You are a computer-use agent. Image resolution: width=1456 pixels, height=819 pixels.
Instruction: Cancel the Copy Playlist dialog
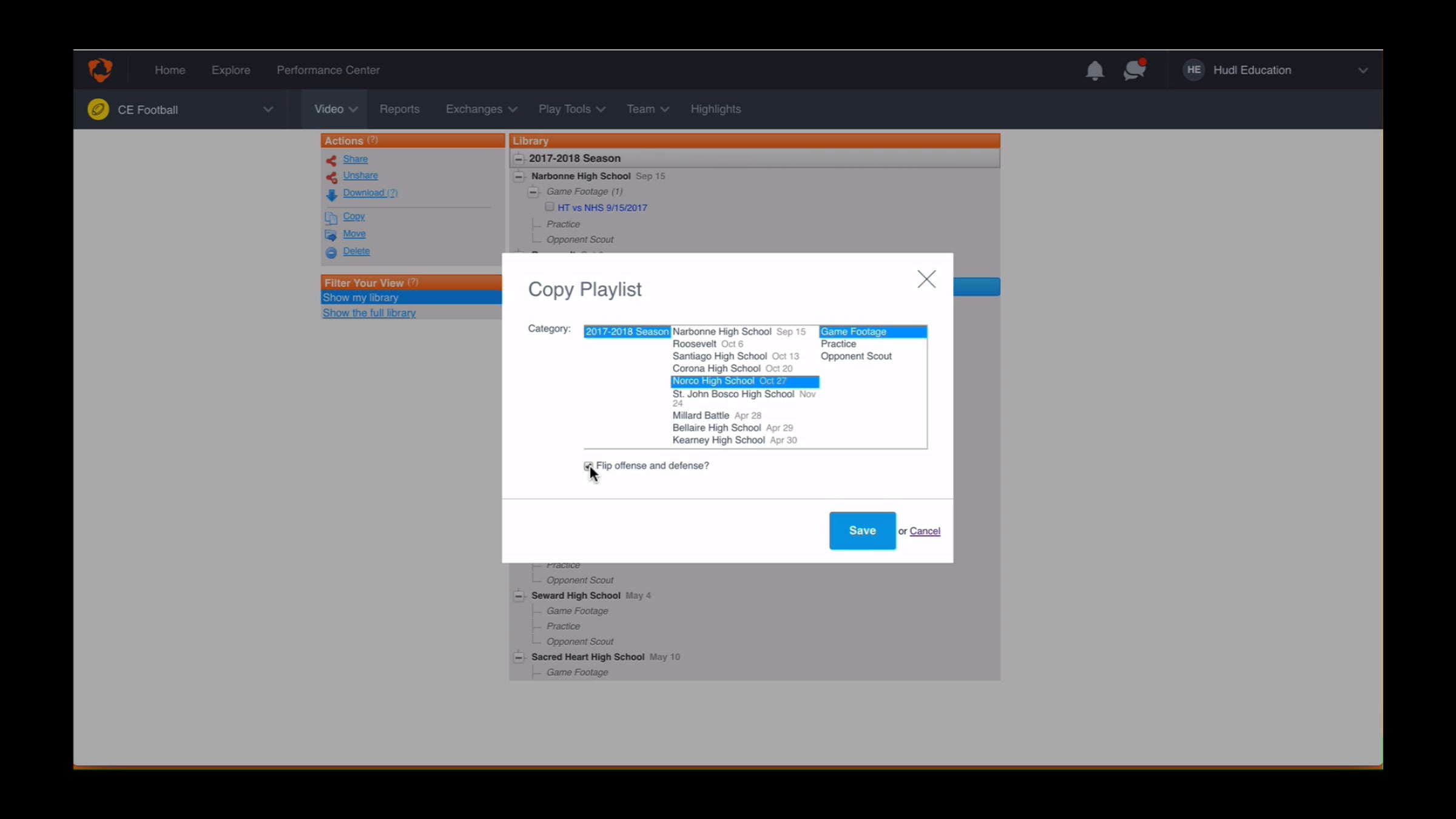click(925, 531)
